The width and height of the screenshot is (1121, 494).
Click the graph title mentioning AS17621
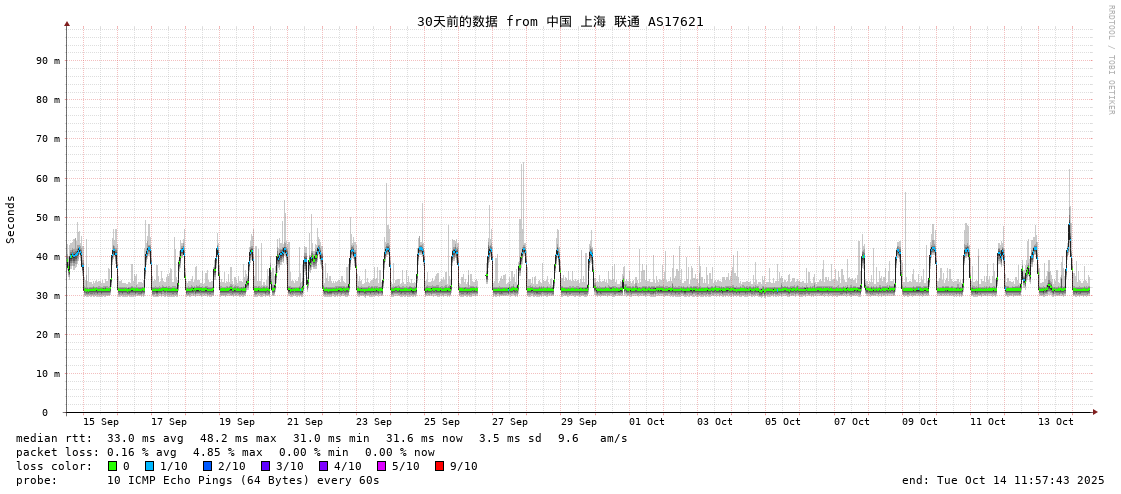click(x=560, y=21)
